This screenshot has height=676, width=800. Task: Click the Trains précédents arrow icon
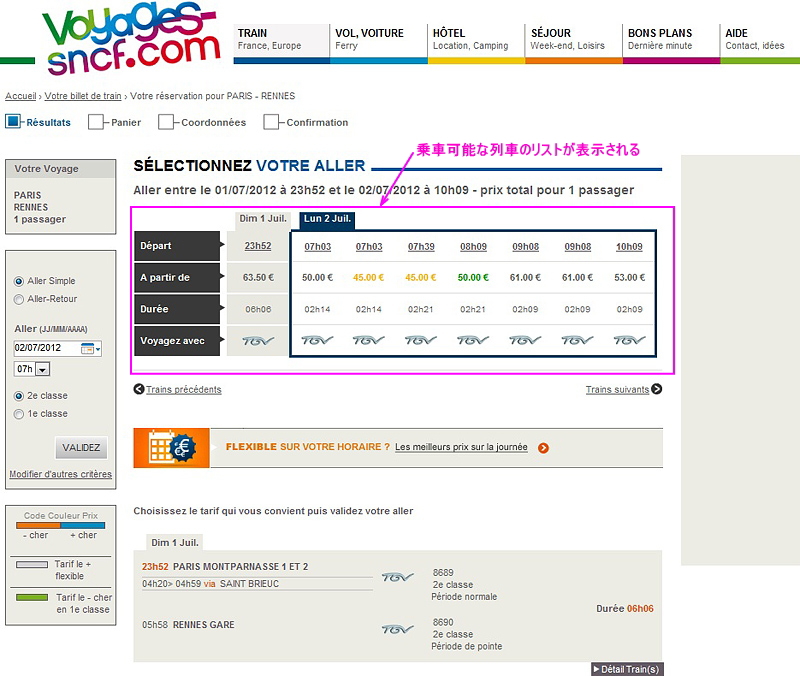(x=139, y=389)
